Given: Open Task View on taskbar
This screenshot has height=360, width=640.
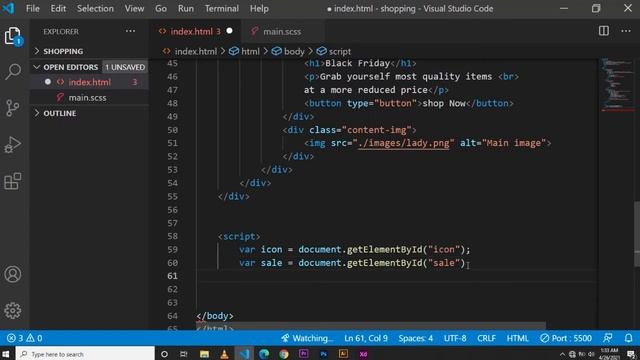Looking at the screenshot, I should point(184,354).
